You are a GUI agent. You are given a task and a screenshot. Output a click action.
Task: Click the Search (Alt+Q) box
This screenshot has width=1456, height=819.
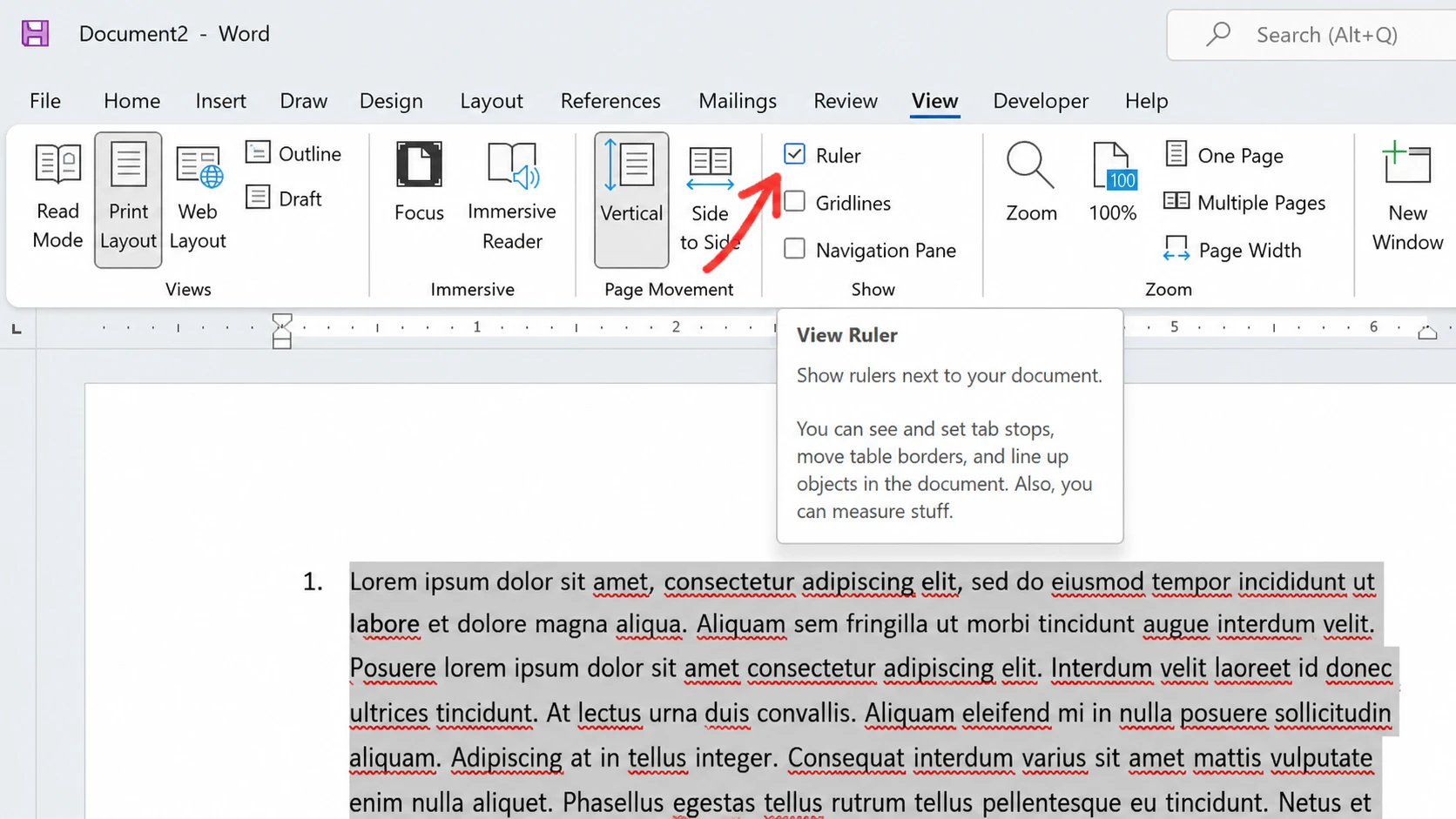tap(1311, 35)
